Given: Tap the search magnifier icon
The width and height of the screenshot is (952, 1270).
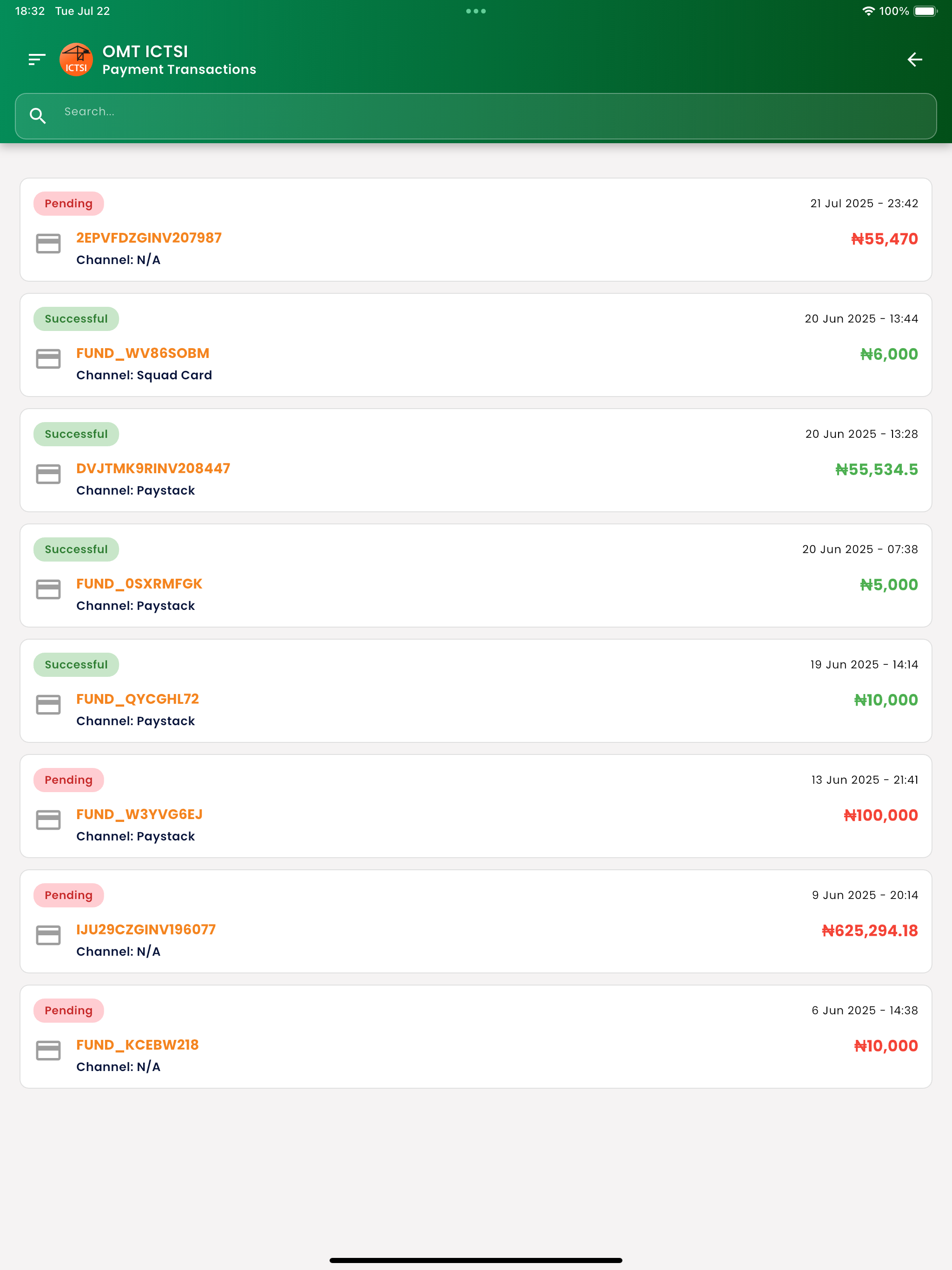Looking at the screenshot, I should pos(38,116).
